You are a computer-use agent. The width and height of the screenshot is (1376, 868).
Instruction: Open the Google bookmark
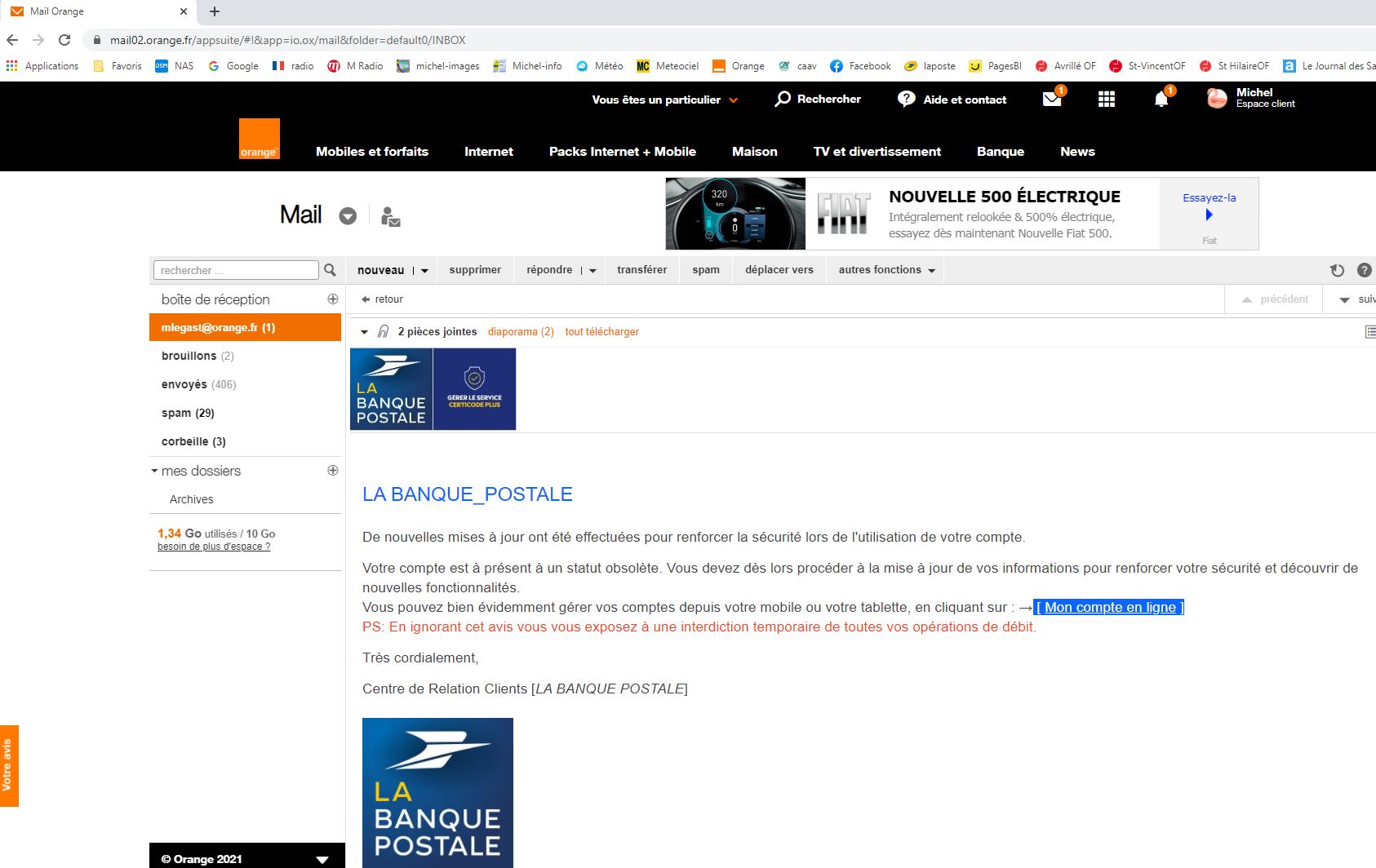(233, 66)
